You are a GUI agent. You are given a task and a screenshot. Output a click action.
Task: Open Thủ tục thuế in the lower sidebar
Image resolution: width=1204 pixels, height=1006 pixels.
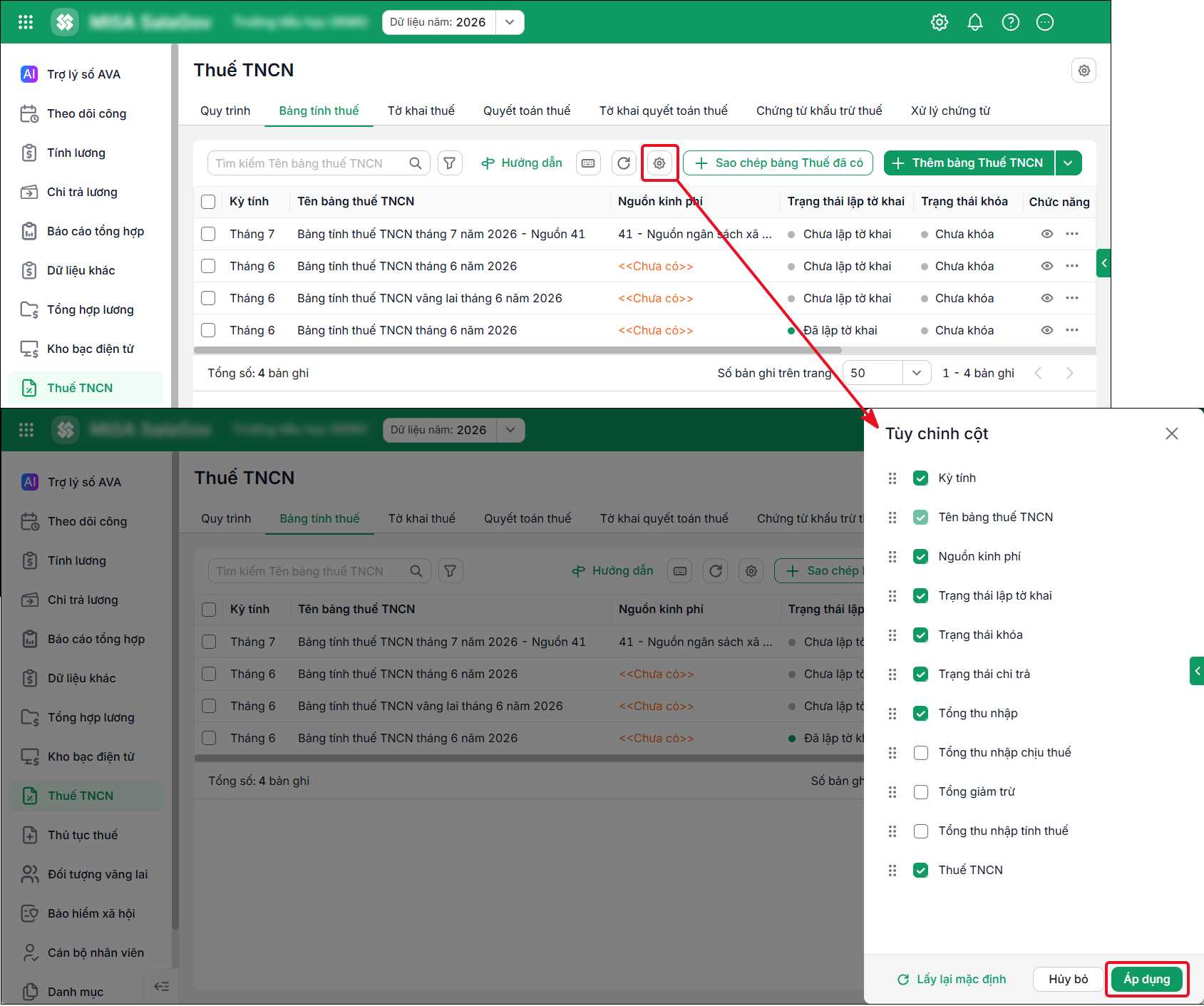(x=86, y=835)
